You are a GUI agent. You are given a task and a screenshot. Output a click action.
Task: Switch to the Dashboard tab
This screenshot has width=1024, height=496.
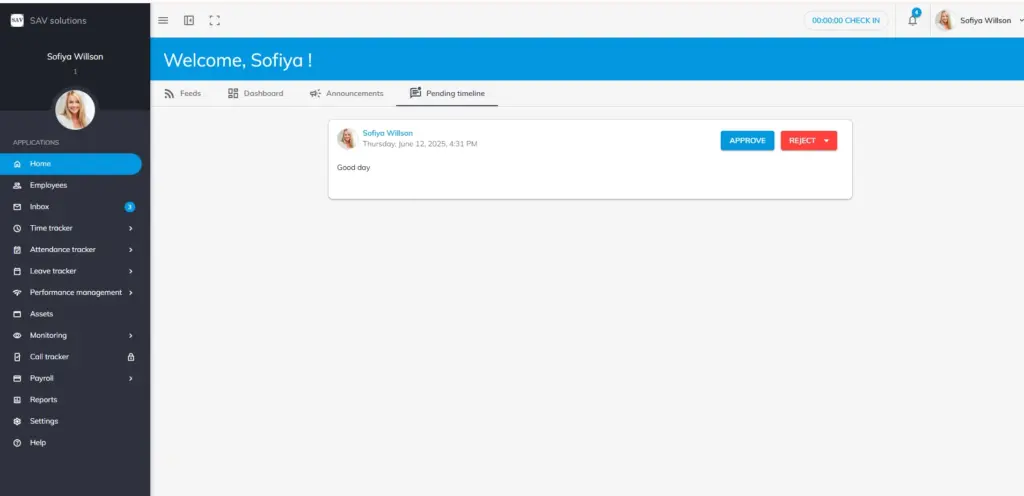(255, 93)
